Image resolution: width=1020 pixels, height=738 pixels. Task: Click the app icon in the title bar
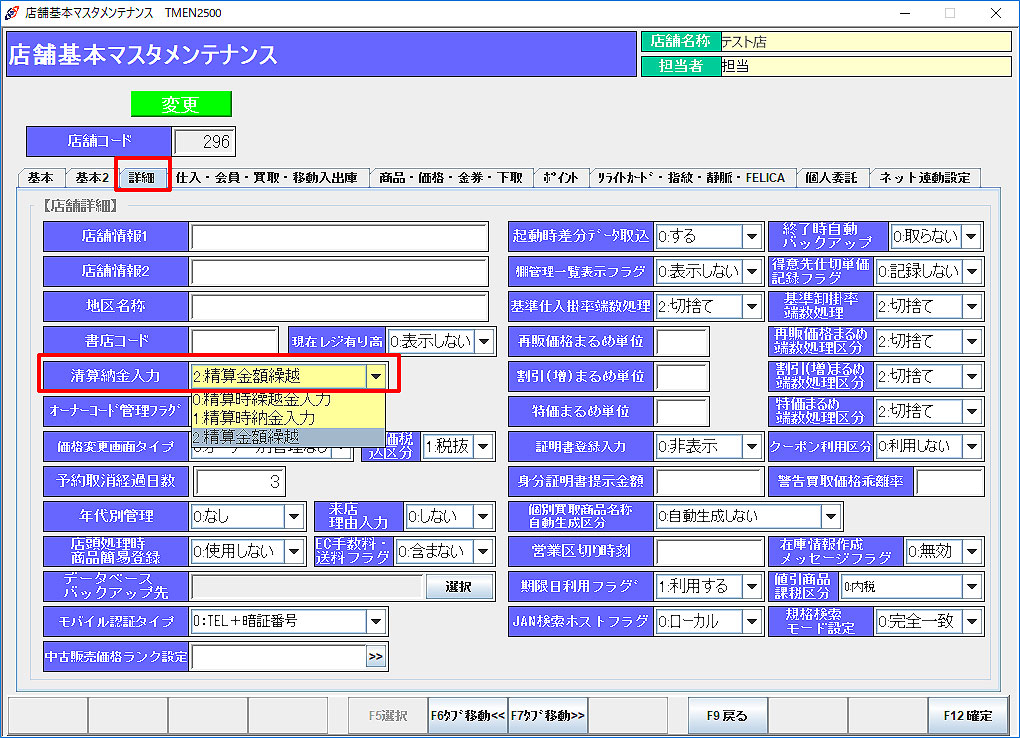point(13,13)
